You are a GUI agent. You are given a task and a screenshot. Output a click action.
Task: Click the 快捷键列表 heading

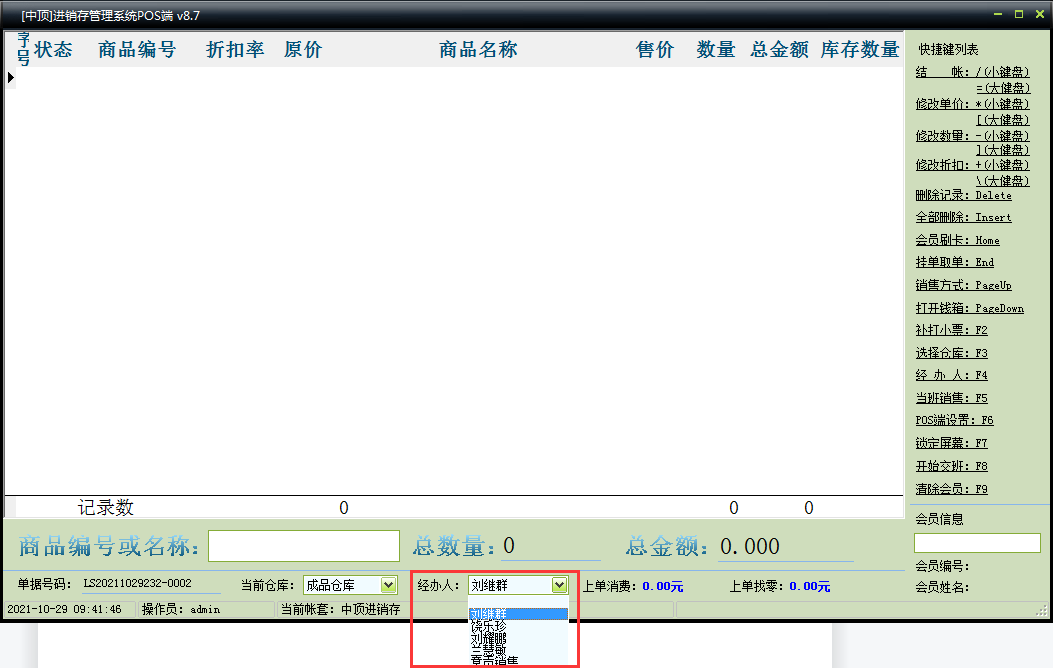point(949,49)
